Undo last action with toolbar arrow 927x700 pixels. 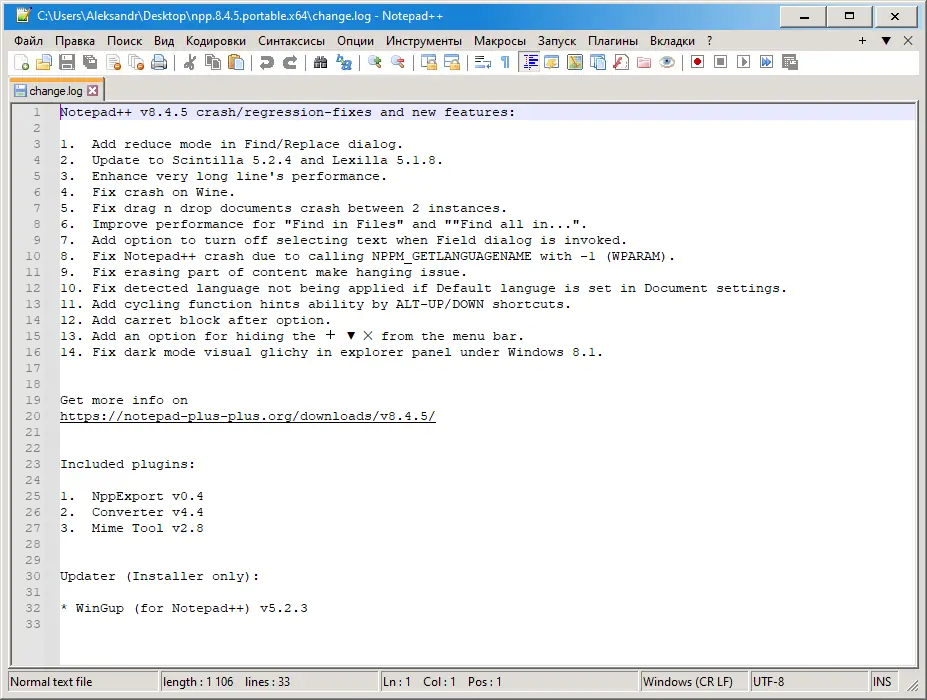(x=266, y=62)
